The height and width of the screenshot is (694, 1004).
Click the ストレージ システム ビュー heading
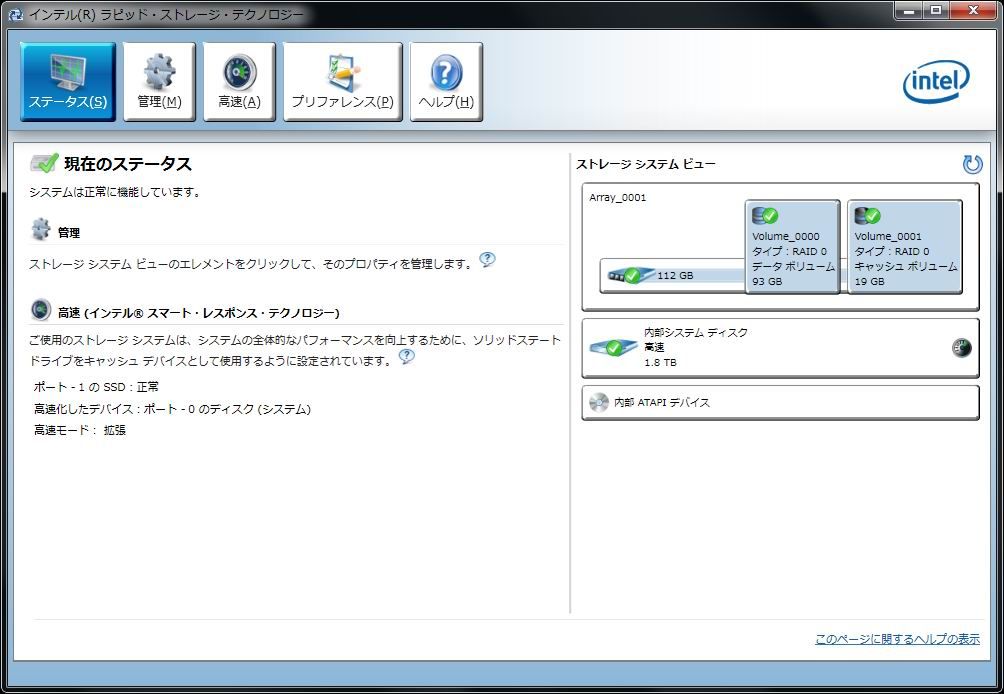coord(645,165)
